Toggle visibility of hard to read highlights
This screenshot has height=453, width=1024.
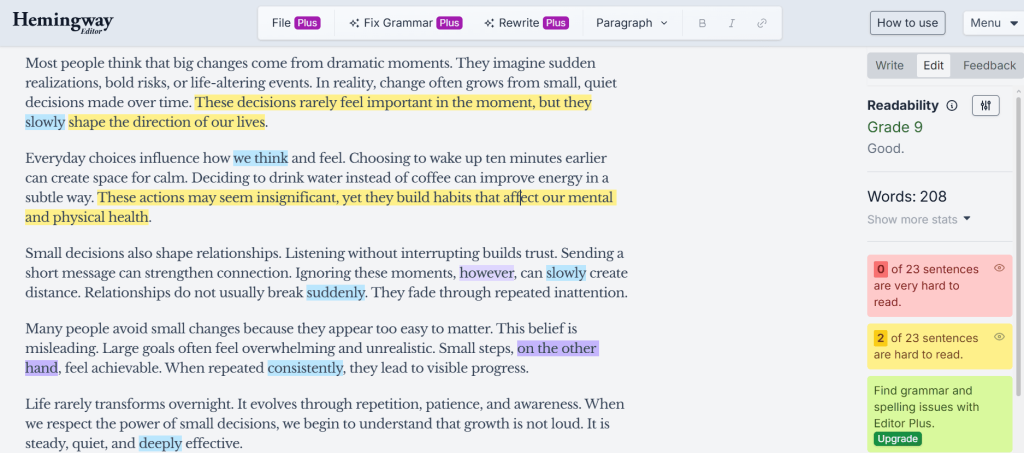(998, 337)
